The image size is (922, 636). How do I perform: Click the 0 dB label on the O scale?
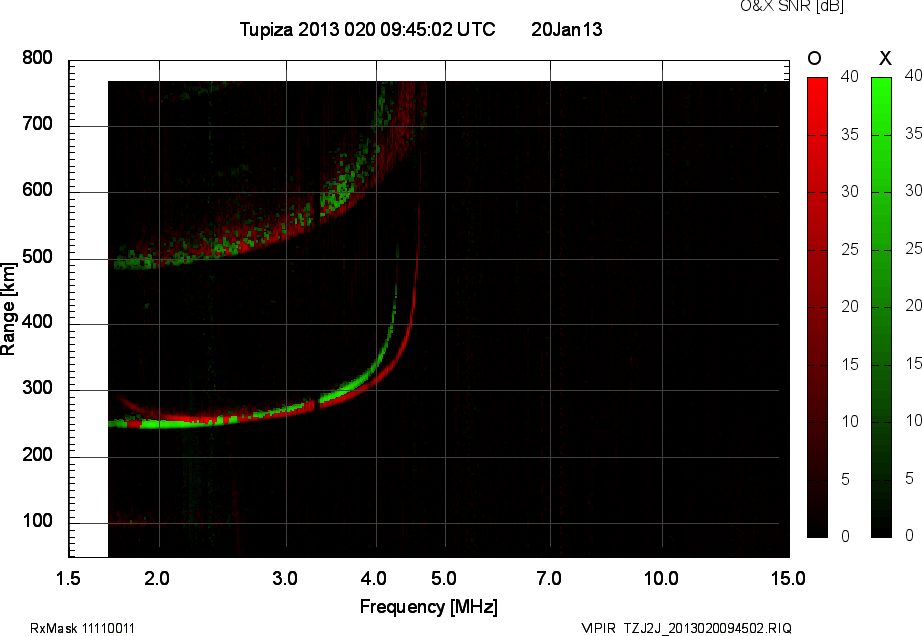[x=846, y=536]
